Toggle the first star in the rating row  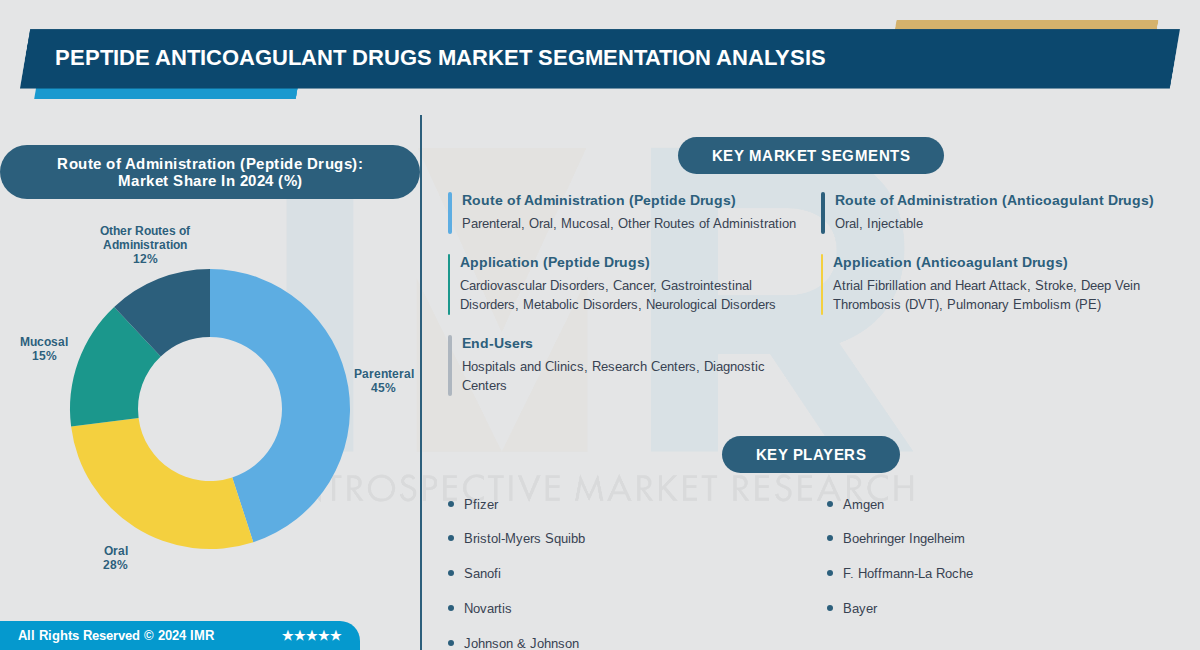289,634
